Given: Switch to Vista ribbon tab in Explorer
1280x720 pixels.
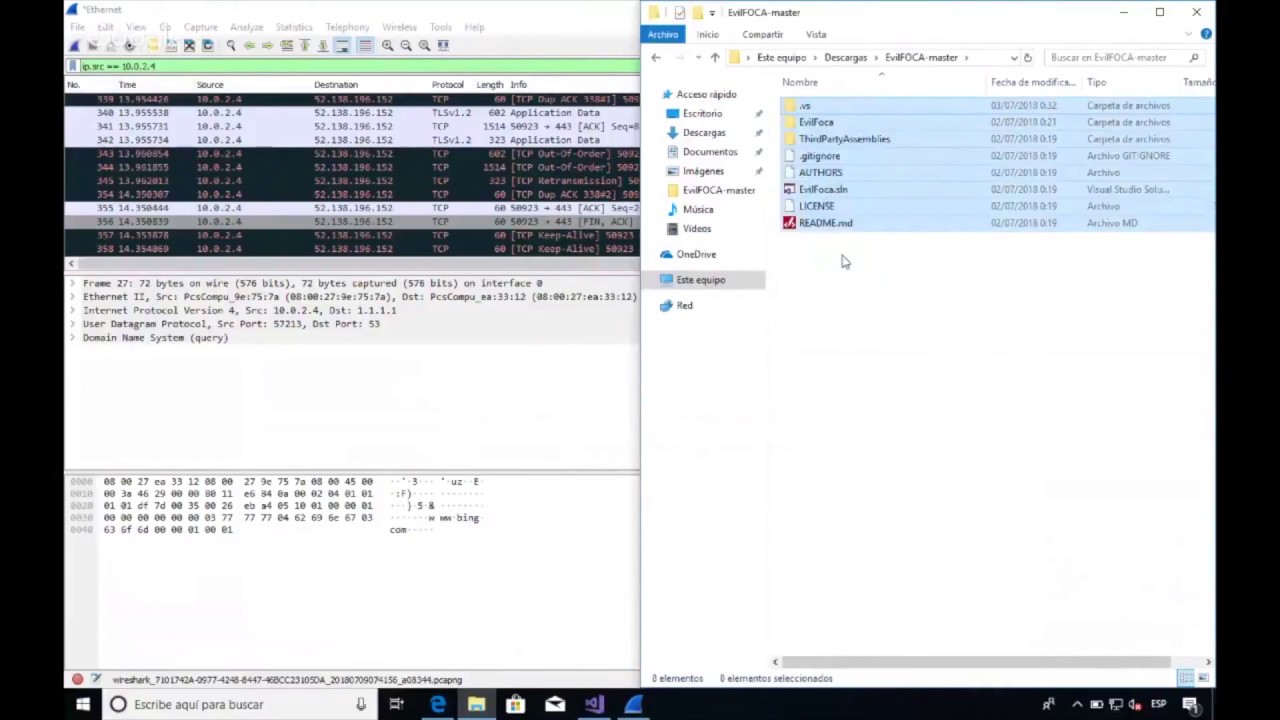Looking at the screenshot, I should point(816,34).
